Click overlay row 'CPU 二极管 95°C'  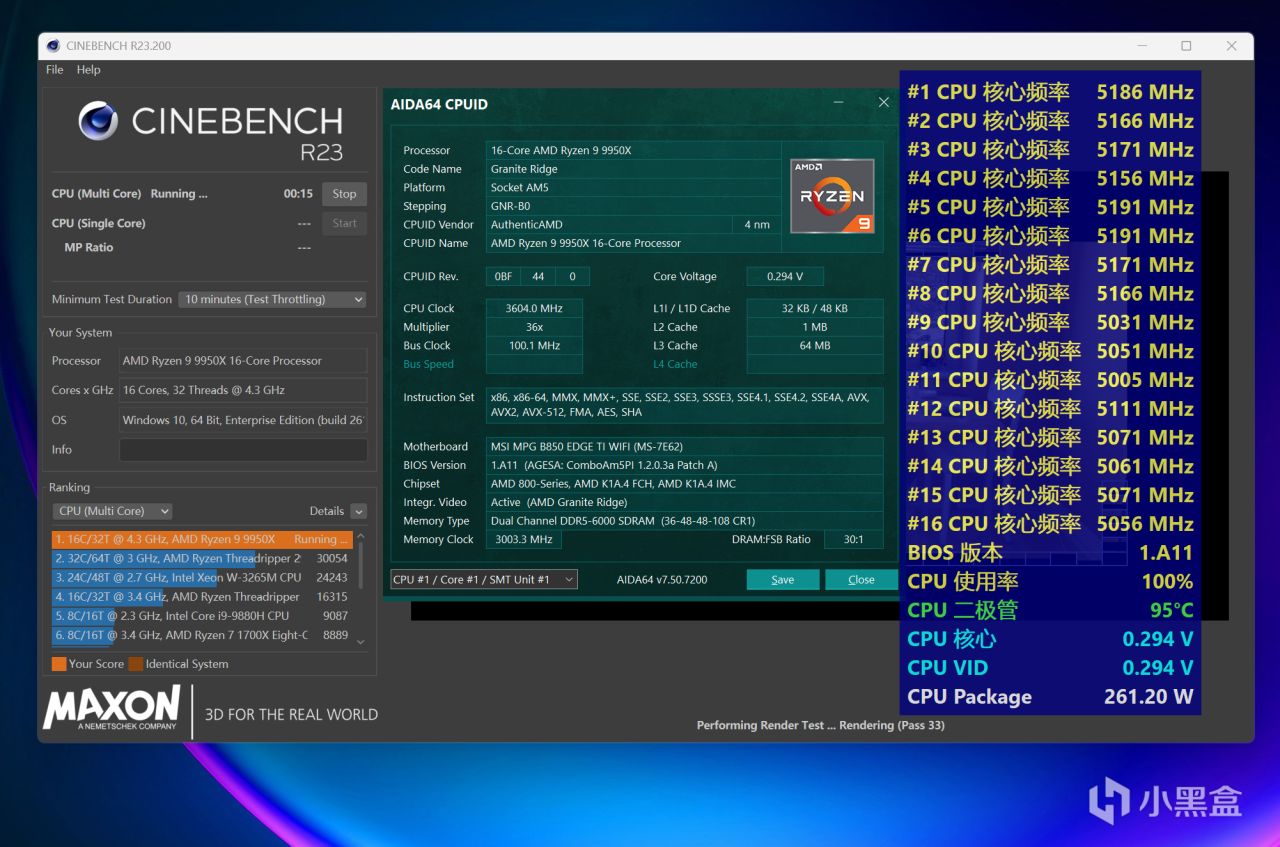tap(1050, 610)
